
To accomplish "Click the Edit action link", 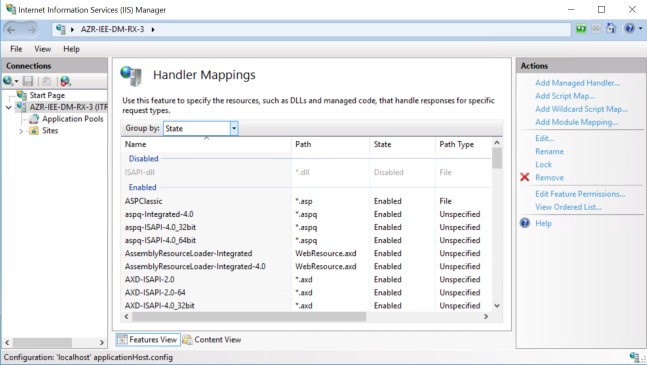I will 545,139.
